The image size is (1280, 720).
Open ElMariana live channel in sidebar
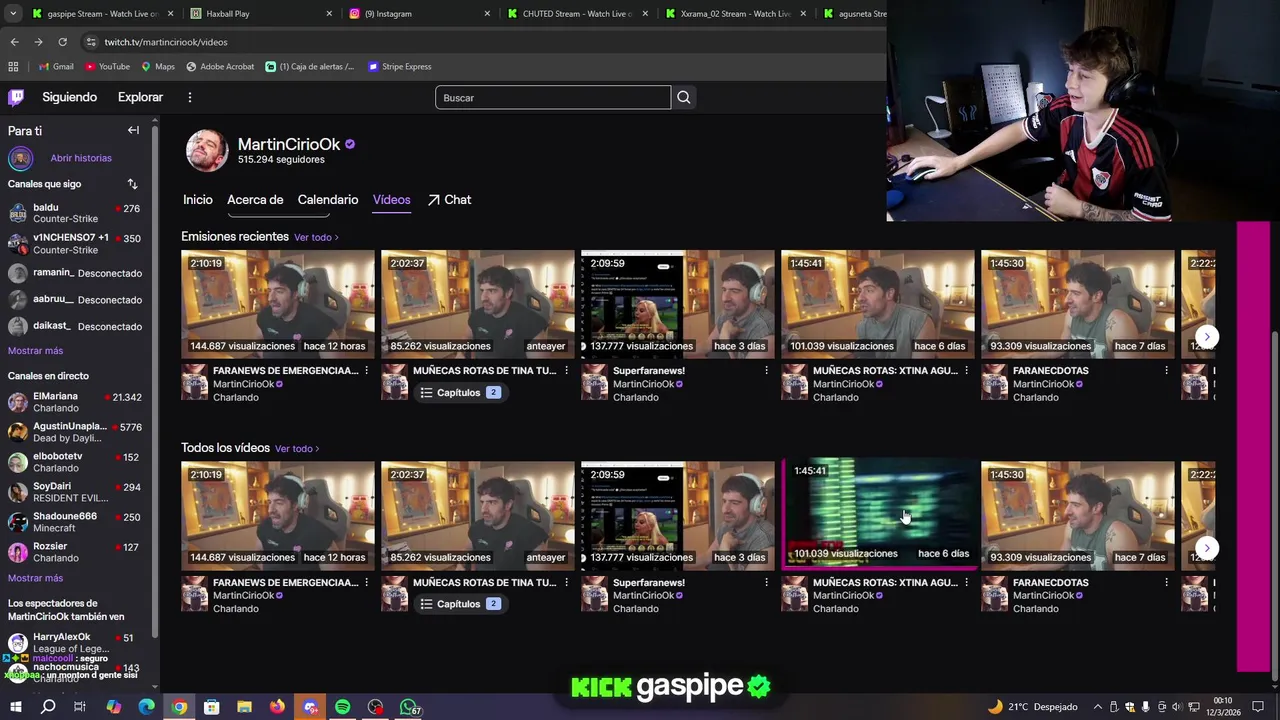(x=76, y=402)
